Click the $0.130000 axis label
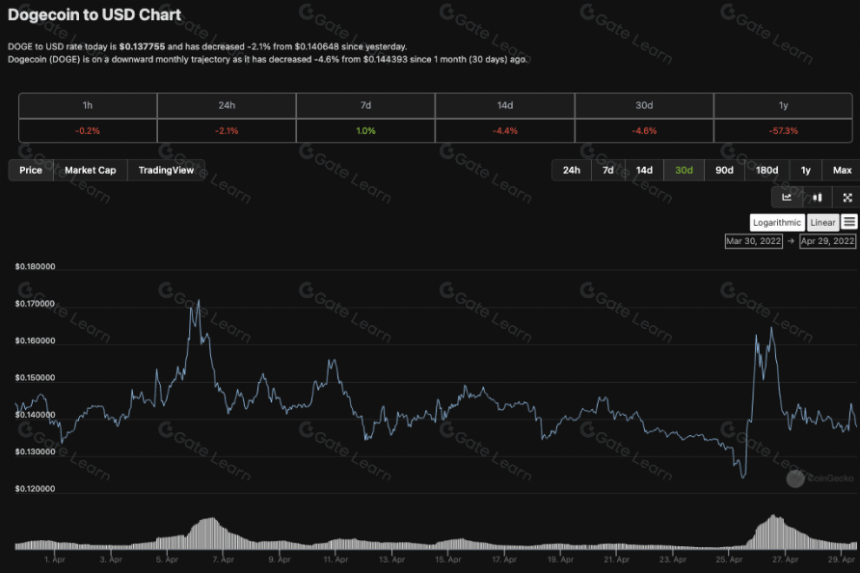Image resolution: width=860 pixels, height=573 pixels. pos(35,452)
